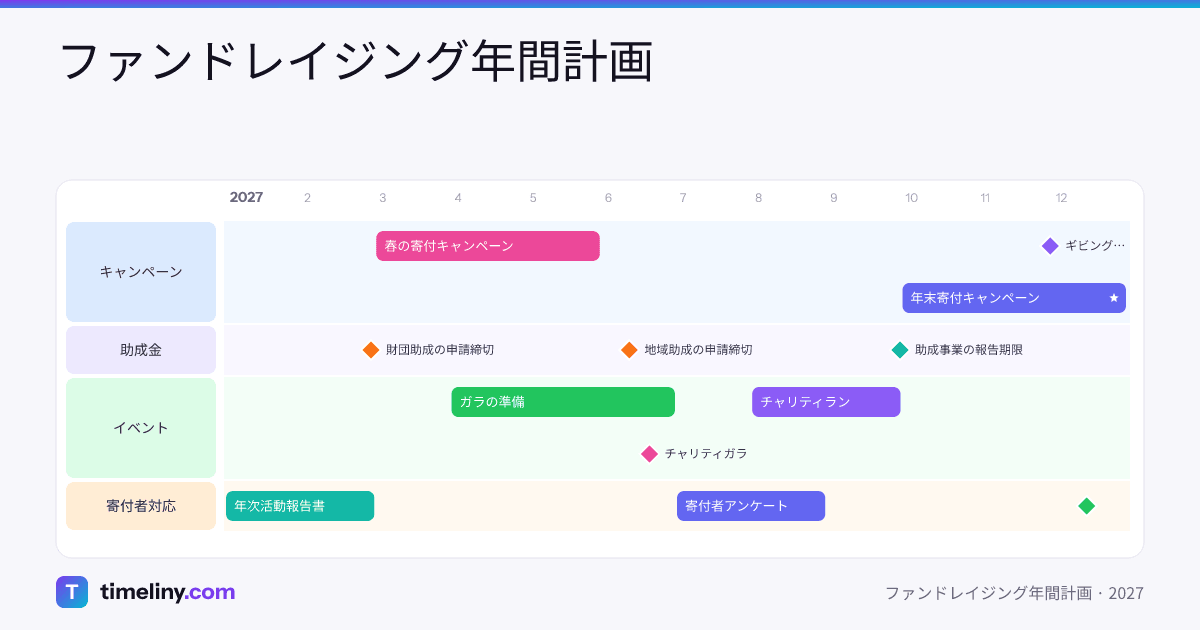Click the 財団助成の申請締切 orange diamond
Image resolution: width=1200 pixels, height=630 pixels.
tap(371, 350)
